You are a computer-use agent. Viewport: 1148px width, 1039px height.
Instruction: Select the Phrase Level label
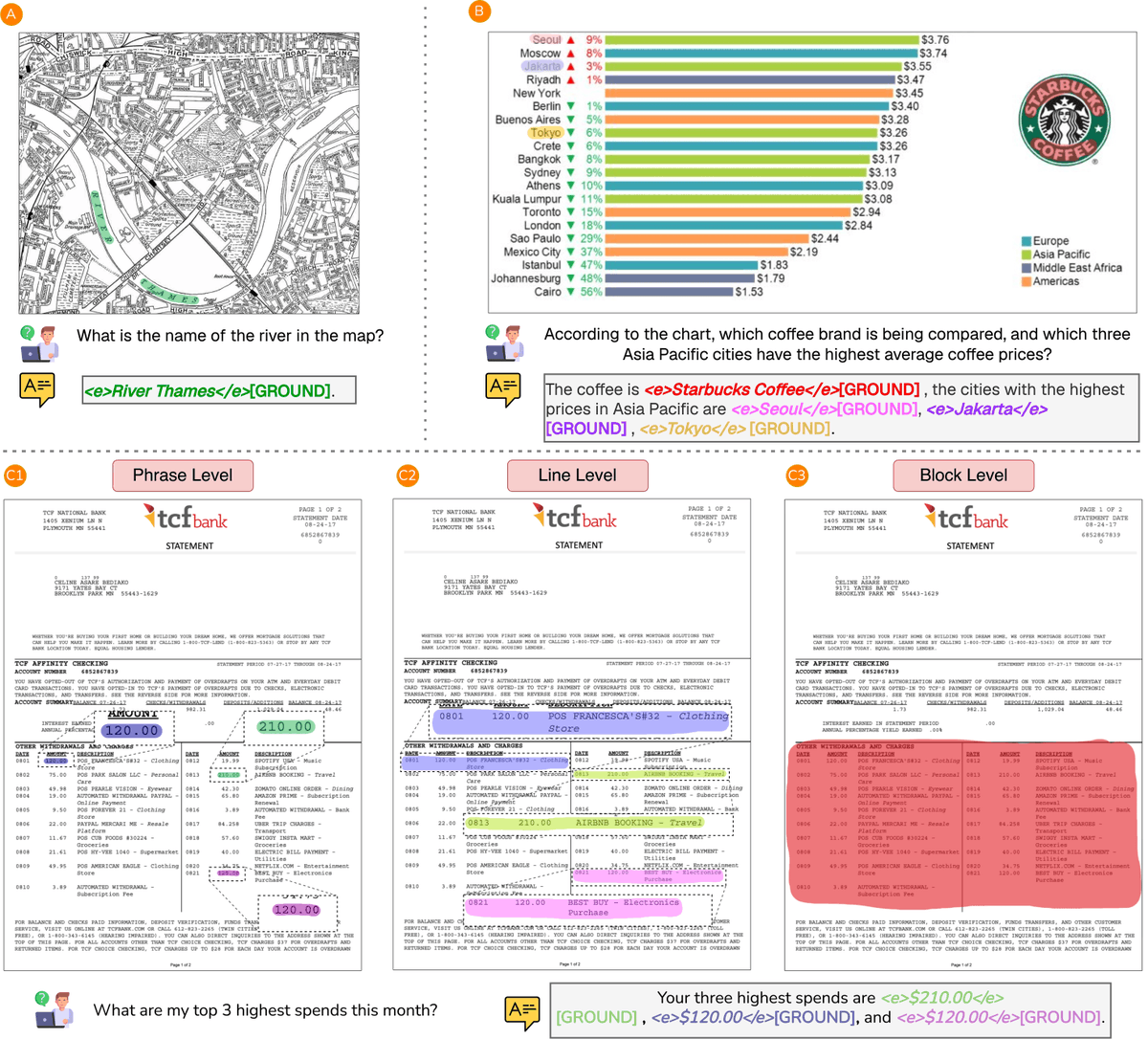click(183, 475)
